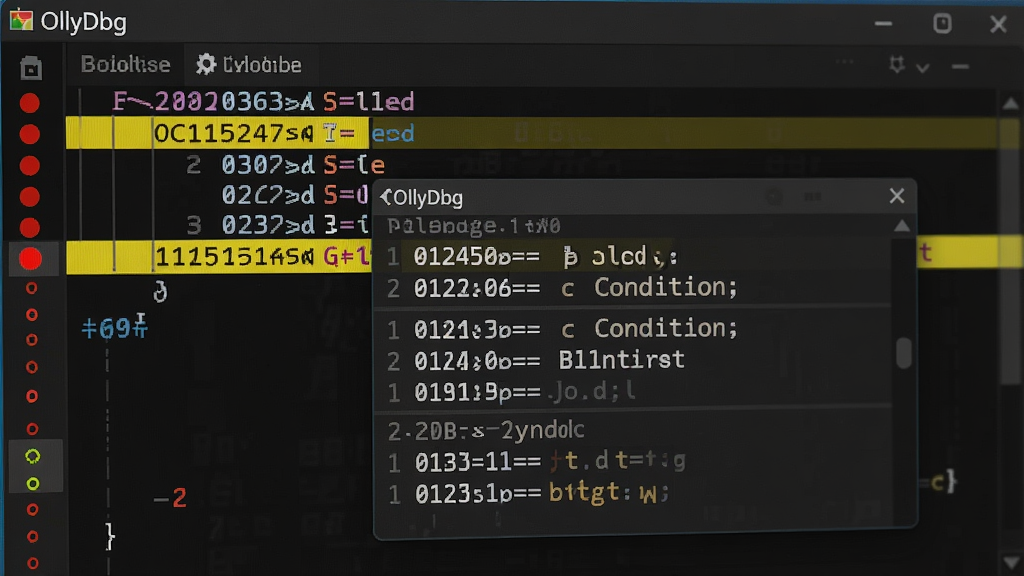
Task: Minimize the OllyDbg main window
Action: [883, 24]
